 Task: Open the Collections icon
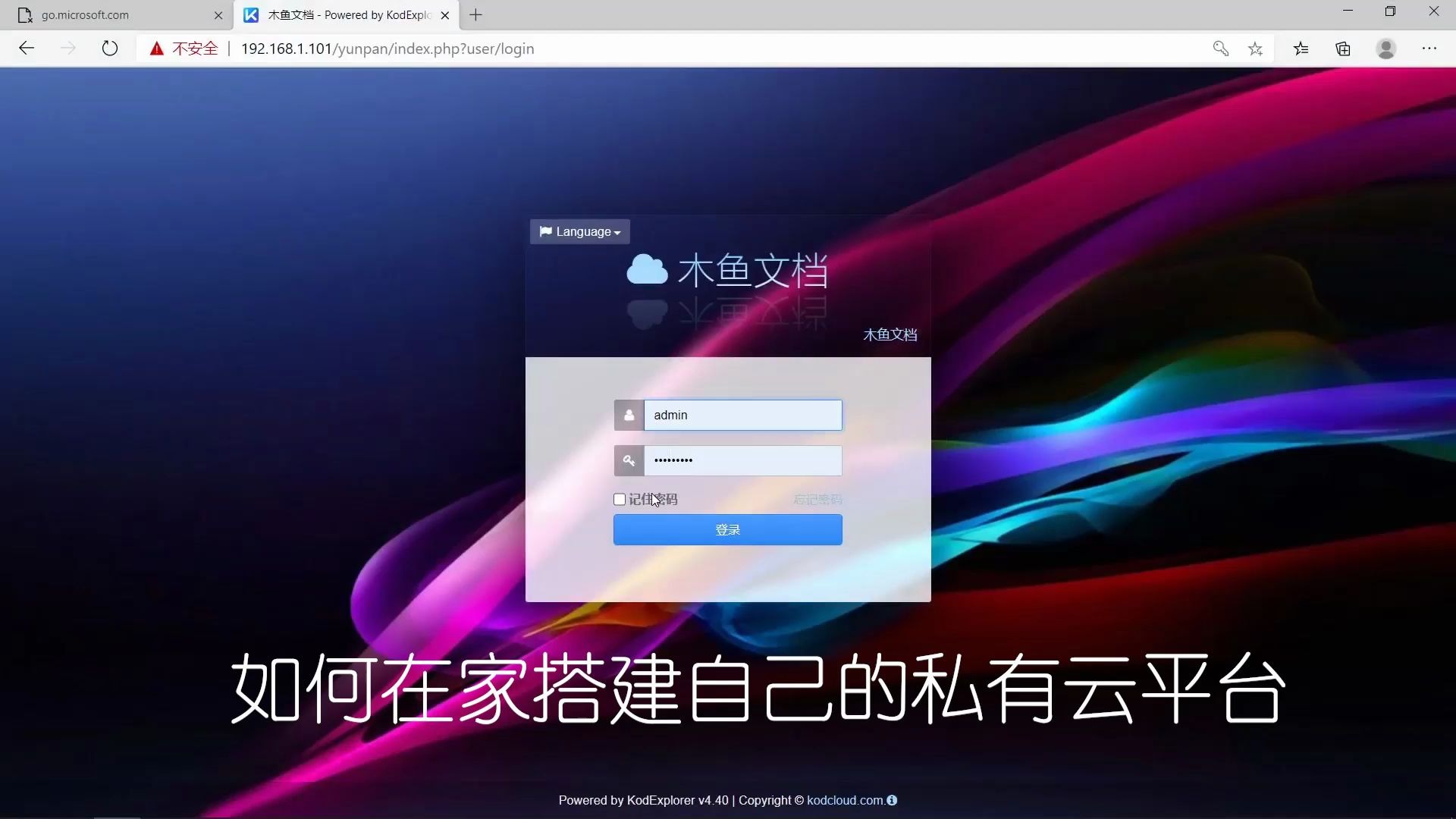click(1343, 49)
